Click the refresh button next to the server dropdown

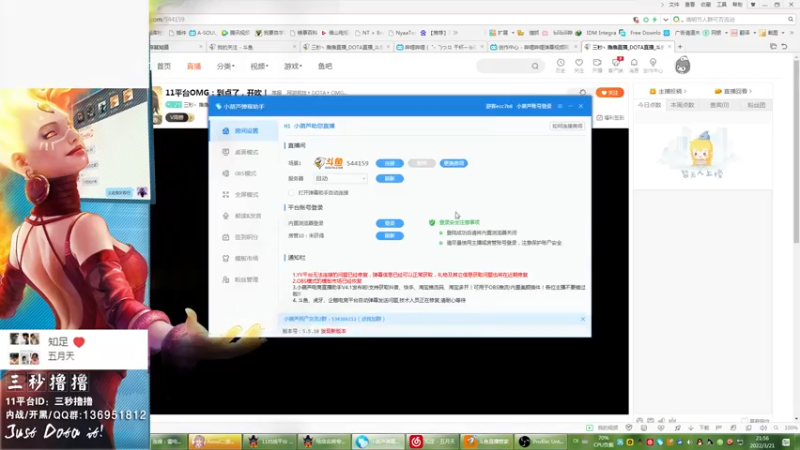coord(390,179)
